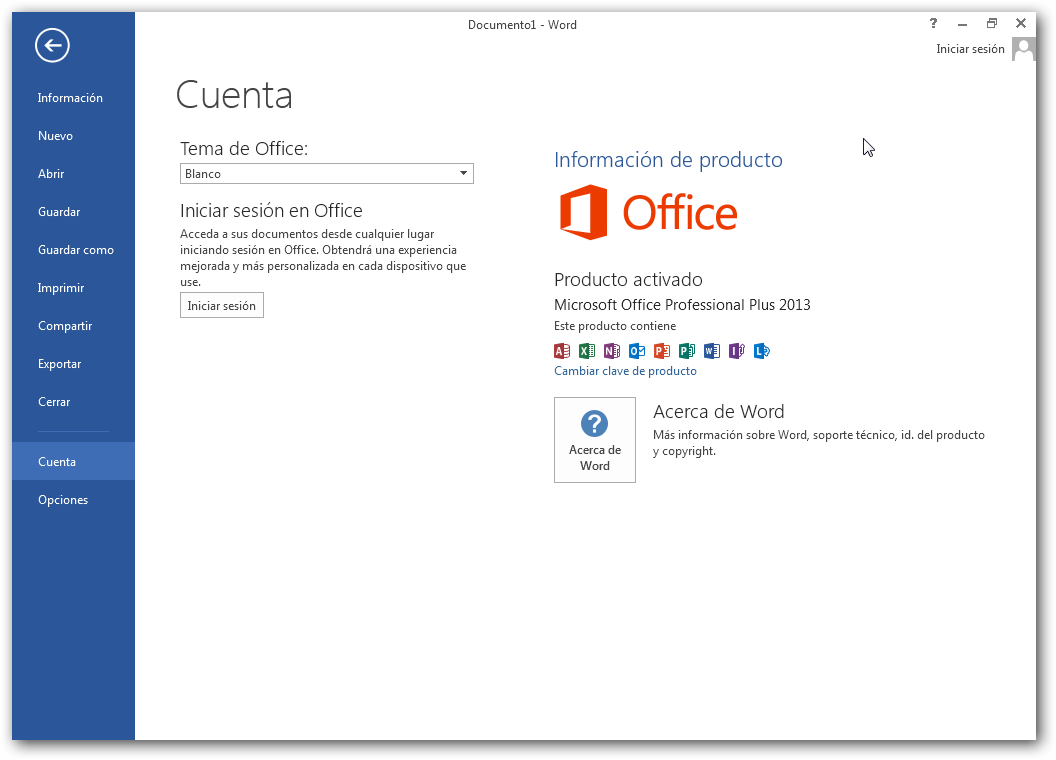The image size is (1056, 760).
Task: Click the Publisher icon in product contents
Action: (687, 351)
